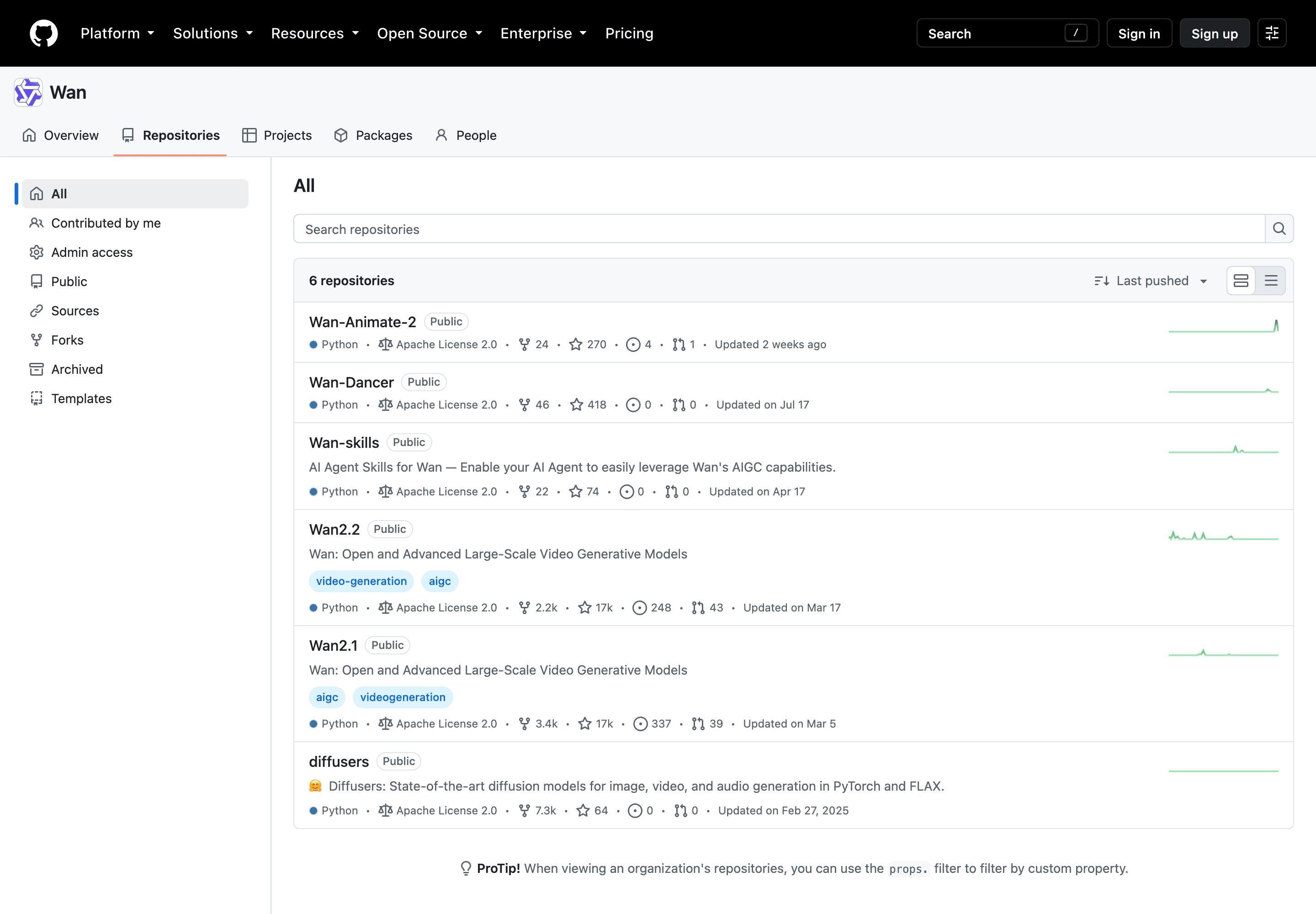Click the Sign in button
The width and height of the screenshot is (1316, 914).
click(1139, 33)
